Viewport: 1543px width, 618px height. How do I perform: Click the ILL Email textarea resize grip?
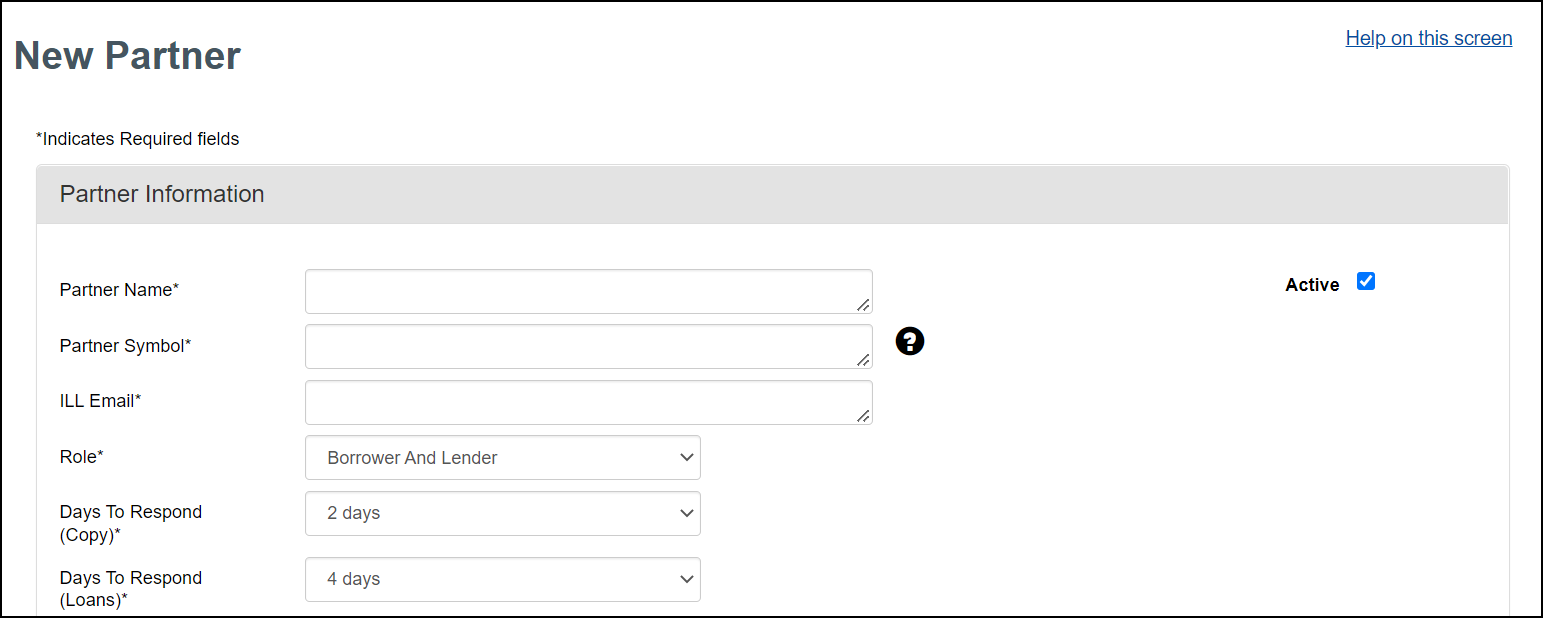pos(863,416)
